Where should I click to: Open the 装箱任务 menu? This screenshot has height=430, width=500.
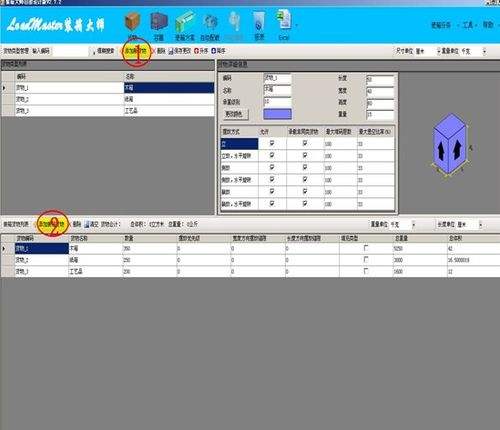pyautogui.click(x=441, y=25)
